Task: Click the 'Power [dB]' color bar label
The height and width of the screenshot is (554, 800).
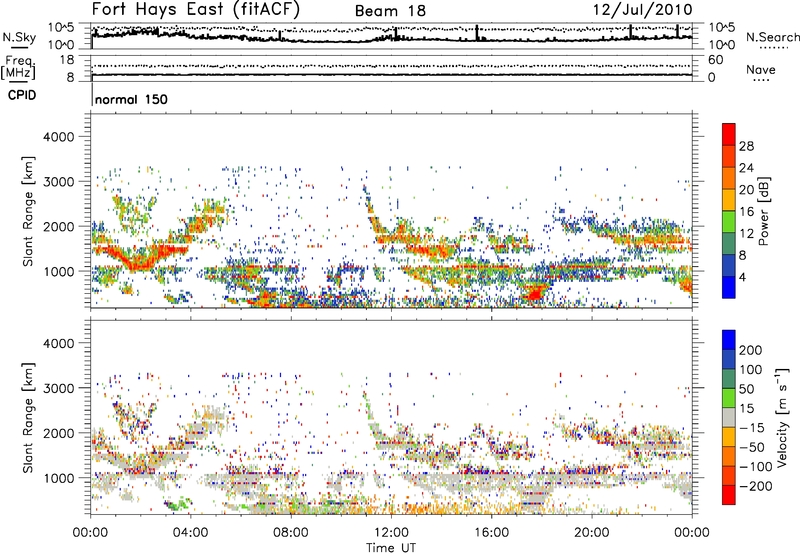Action: 763,211
